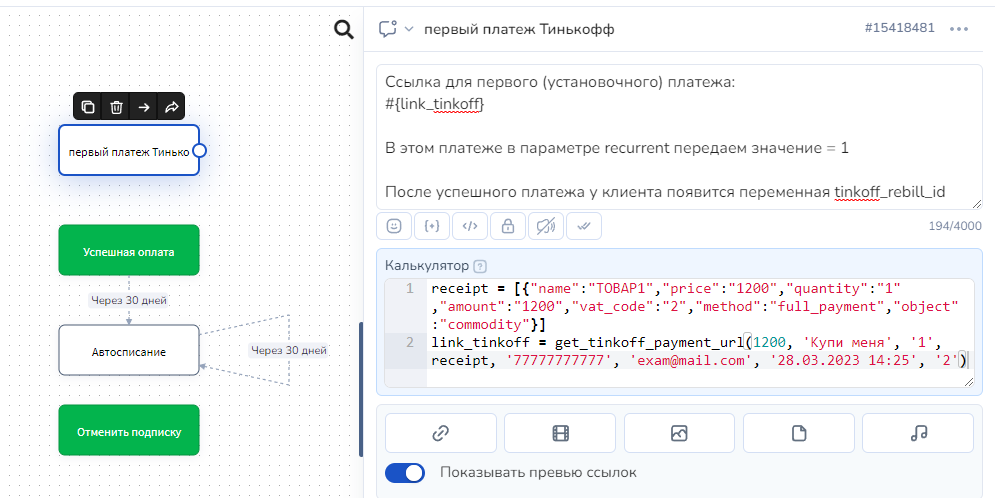Attach a link using the chain button
The height and width of the screenshot is (498, 995).
click(x=440, y=433)
